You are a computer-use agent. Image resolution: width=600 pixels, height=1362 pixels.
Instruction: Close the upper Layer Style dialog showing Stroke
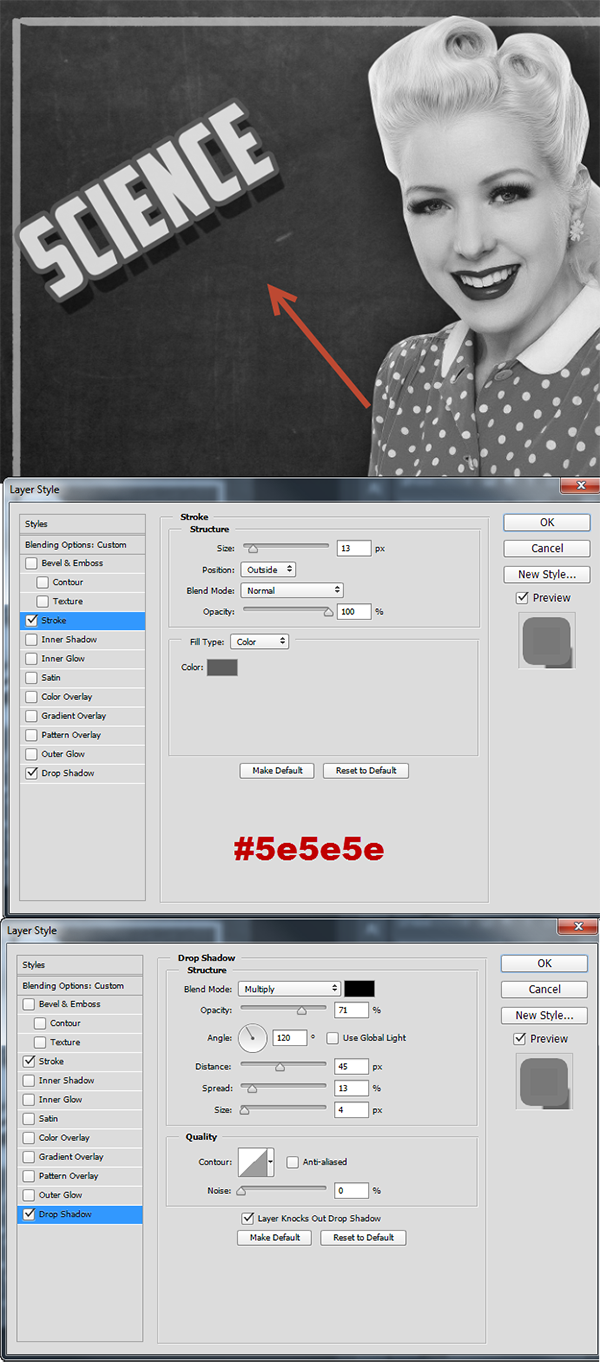pyautogui.click(x=579, y=486)
